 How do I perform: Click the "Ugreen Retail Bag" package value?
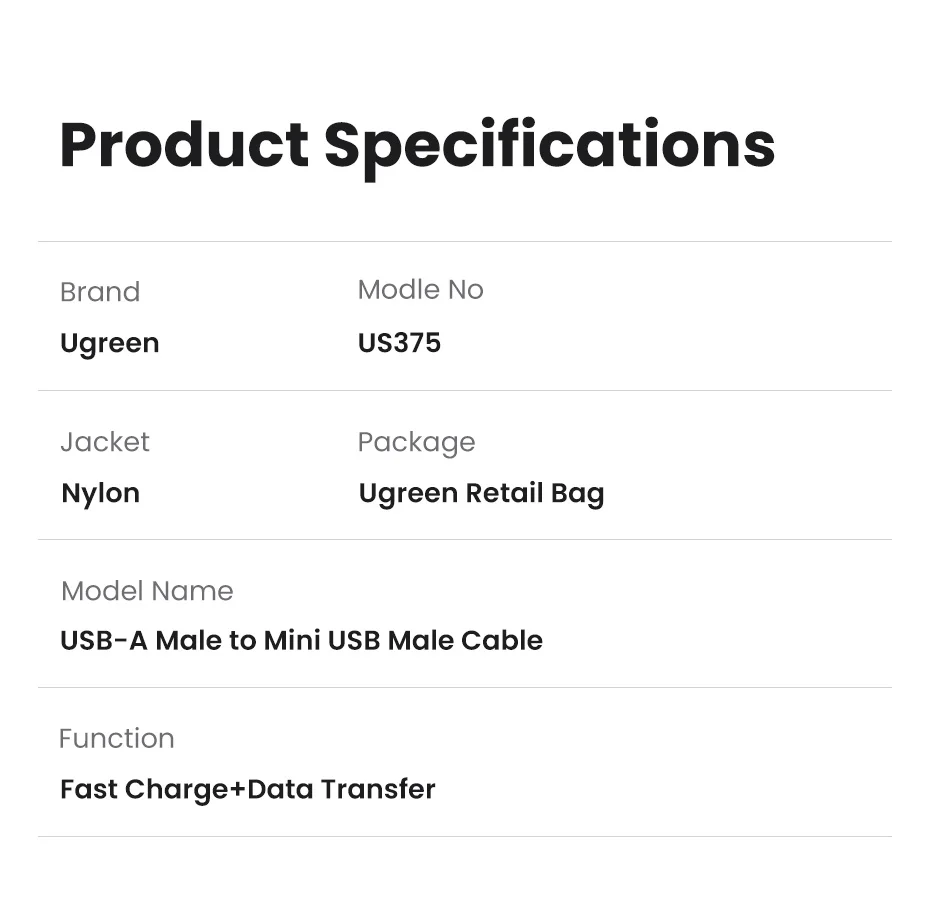pos(481,493)
